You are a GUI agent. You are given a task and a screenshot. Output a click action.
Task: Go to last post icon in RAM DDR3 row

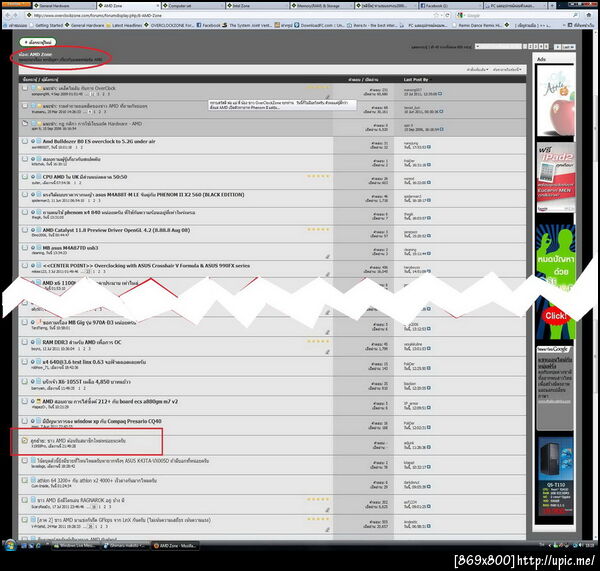tap(429, 348)
